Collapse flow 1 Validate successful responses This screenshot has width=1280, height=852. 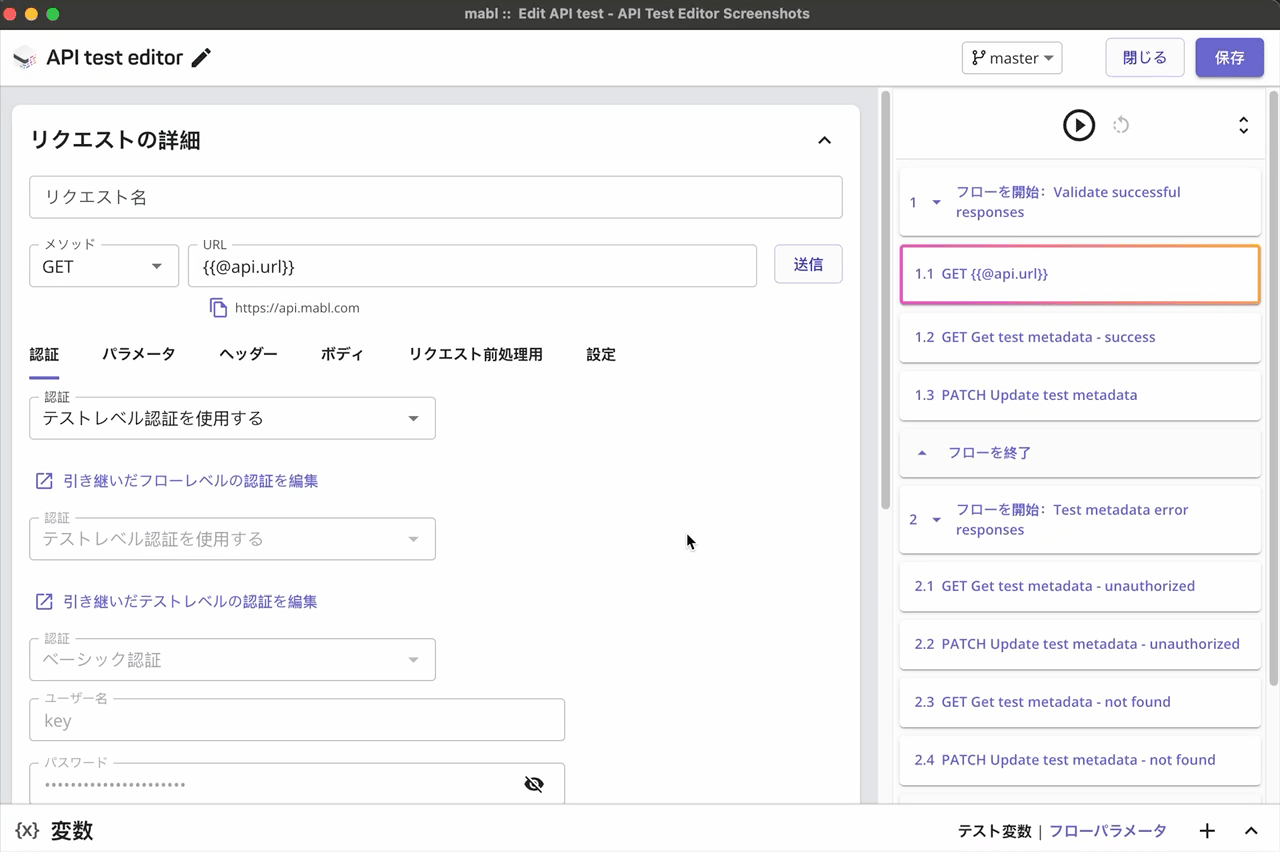[936, 202]
